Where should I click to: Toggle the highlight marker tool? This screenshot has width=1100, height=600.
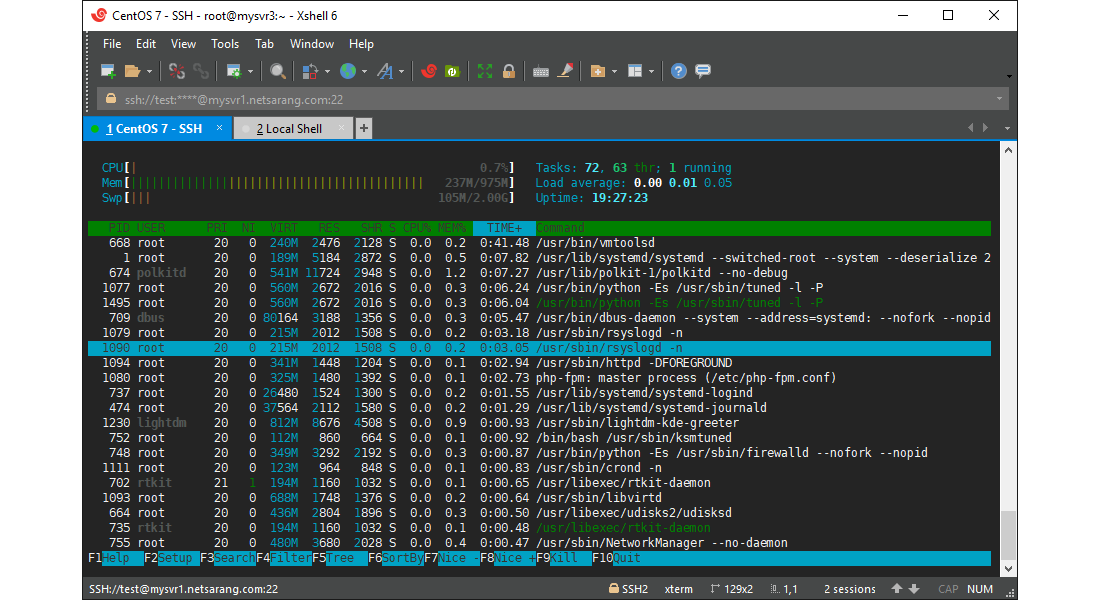point(565,71)
